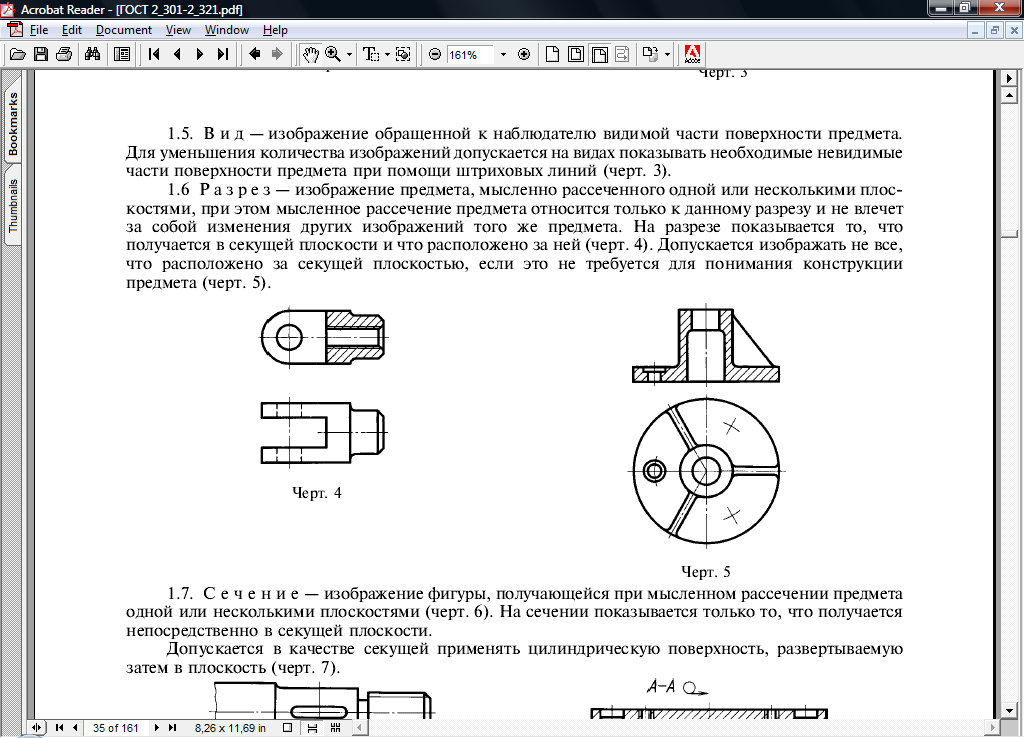Click the vertical scrollbar thumb
This screenshot has height=738, width=1024.
point(1009,233)
